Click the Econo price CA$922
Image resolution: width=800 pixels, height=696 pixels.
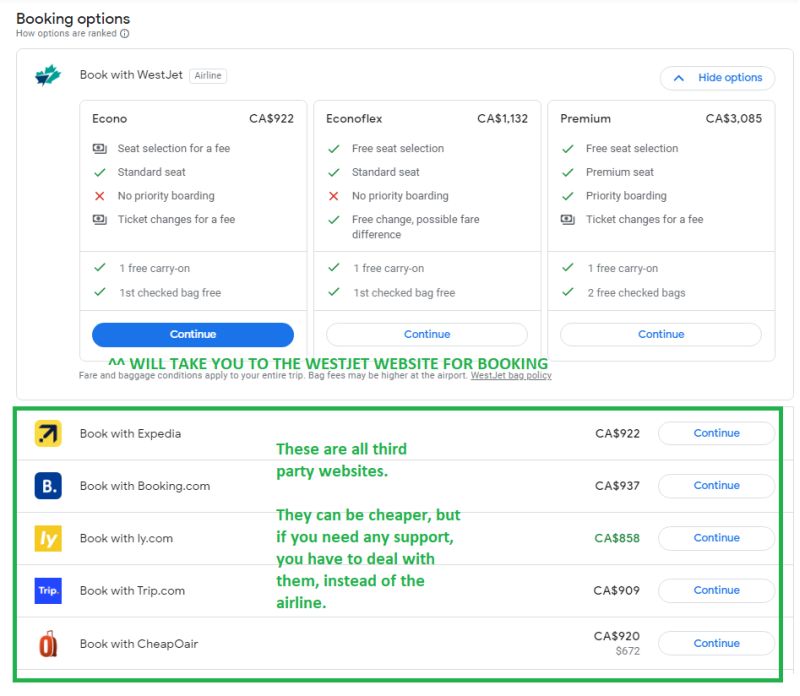point(271,119)
